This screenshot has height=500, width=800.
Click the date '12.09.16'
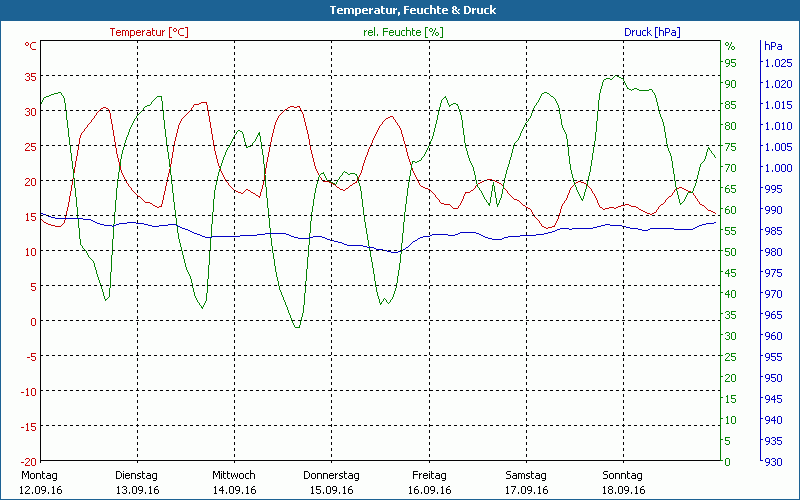40,490
